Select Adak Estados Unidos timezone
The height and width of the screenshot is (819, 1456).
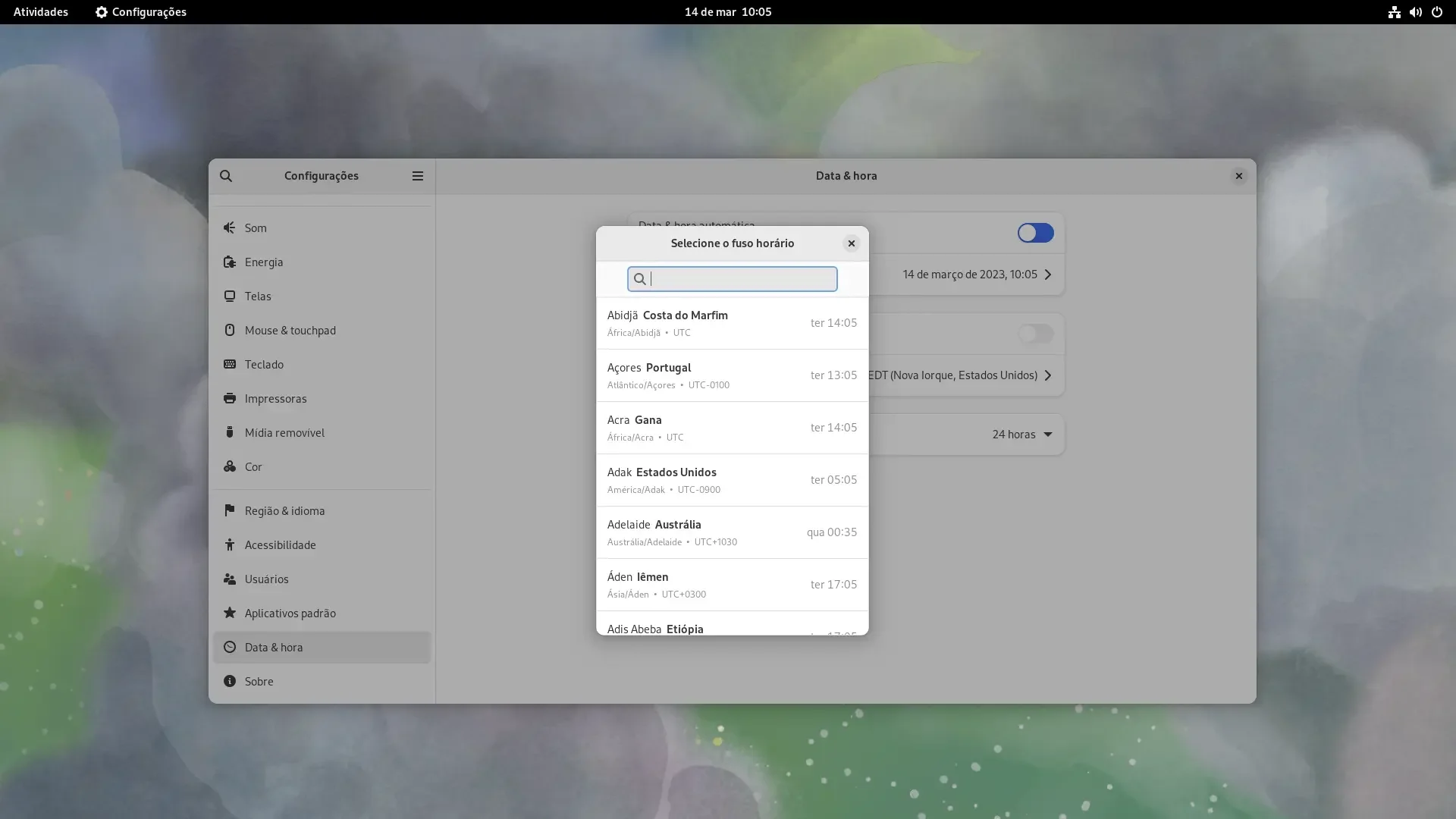click(x=732, y=480)
